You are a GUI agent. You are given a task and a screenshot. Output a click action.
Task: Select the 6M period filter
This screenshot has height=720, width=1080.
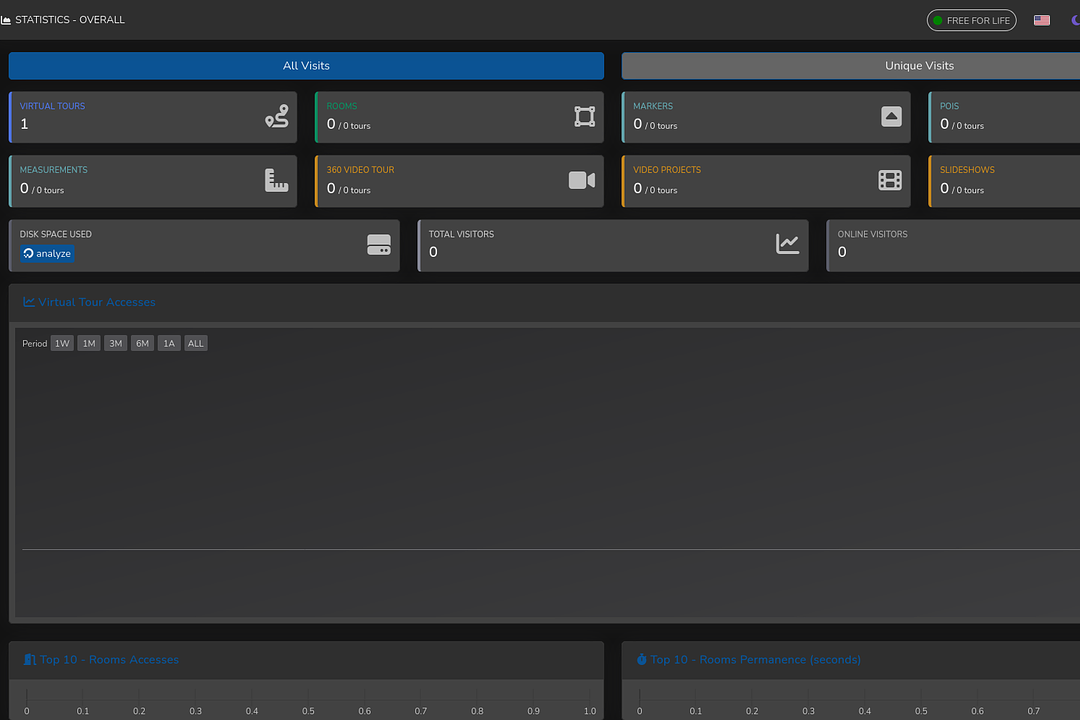142,343
